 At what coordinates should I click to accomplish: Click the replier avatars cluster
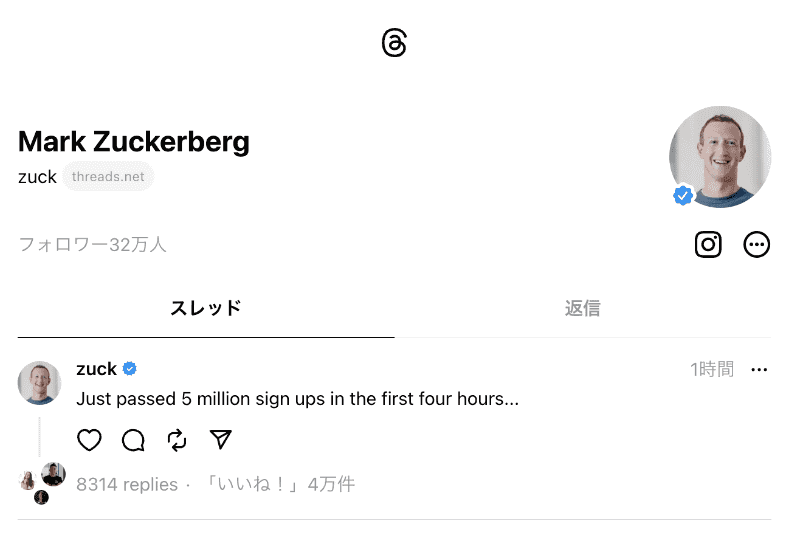42,483
